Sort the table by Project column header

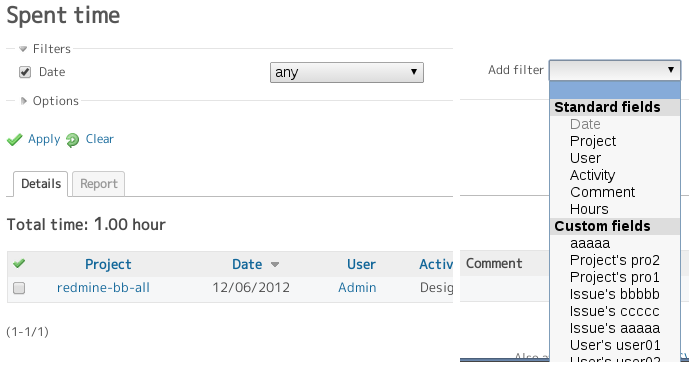108,264
